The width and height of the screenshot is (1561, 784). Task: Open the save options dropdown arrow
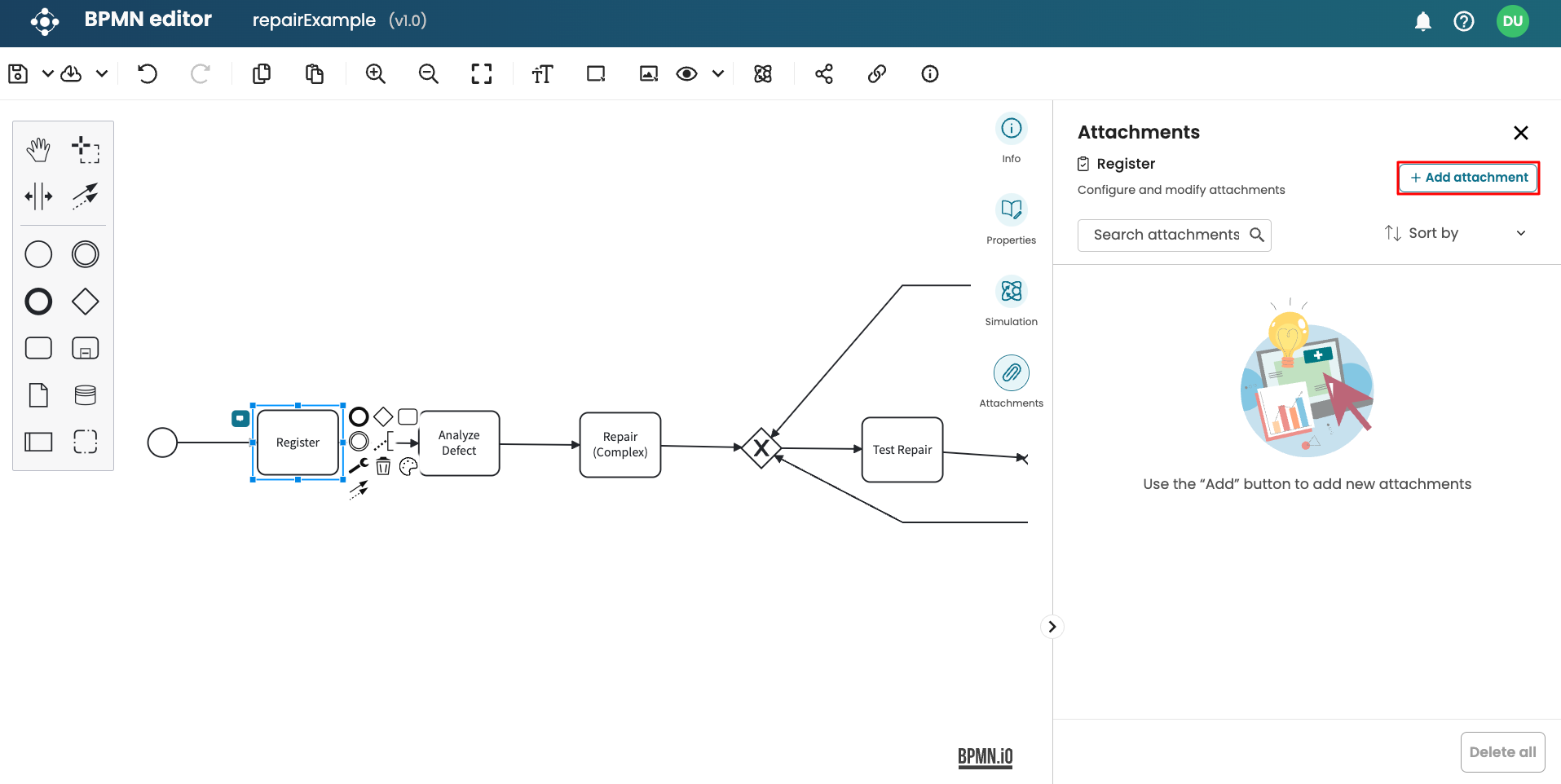[x=48, y=74]
